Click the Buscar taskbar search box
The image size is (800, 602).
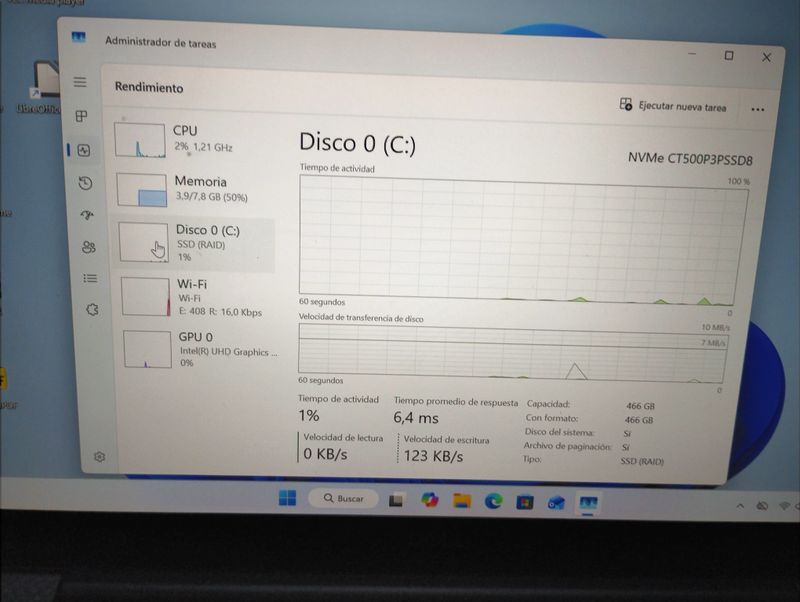[x=343, y=498]
